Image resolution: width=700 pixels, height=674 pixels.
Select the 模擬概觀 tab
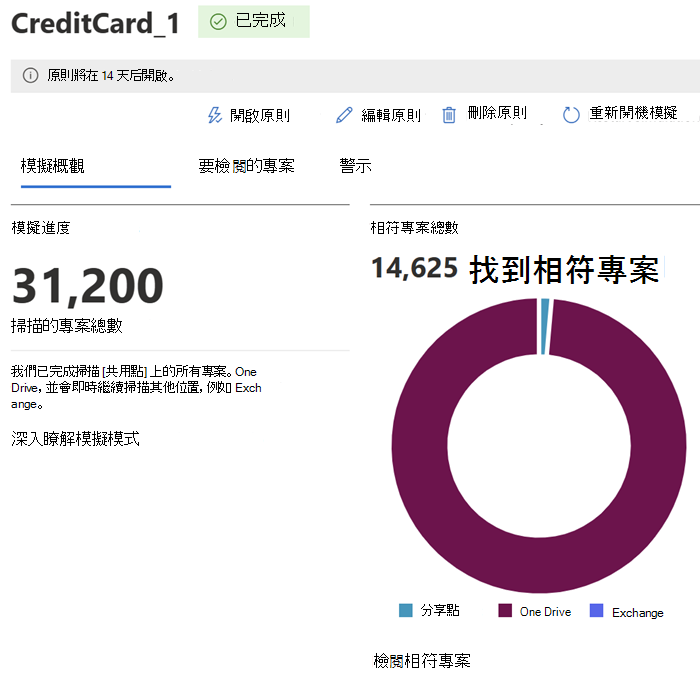pyautogui.click(x=52, y=166)
